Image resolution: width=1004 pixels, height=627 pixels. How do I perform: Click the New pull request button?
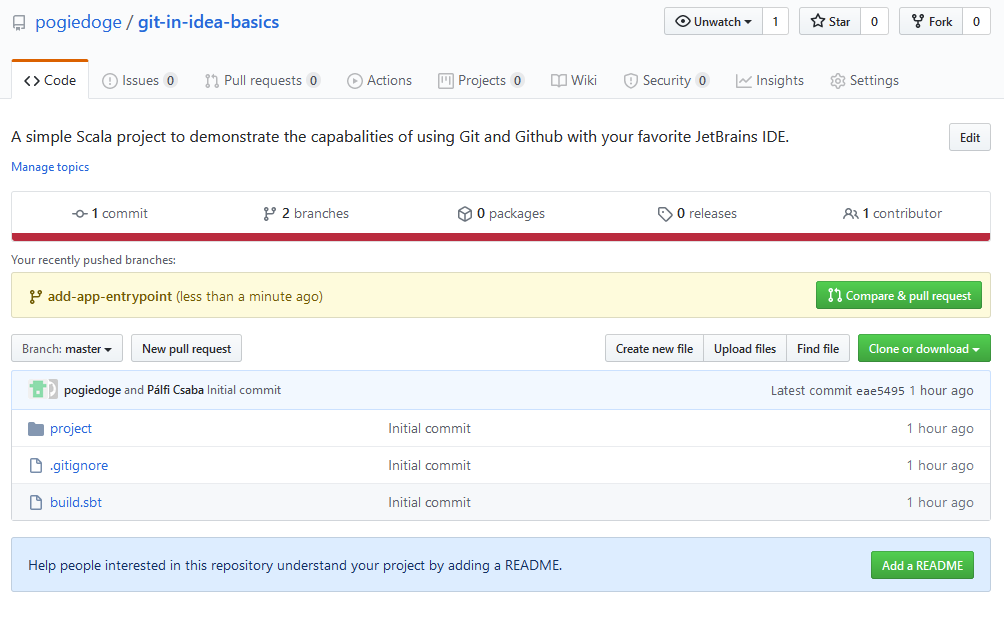point(186,348)
